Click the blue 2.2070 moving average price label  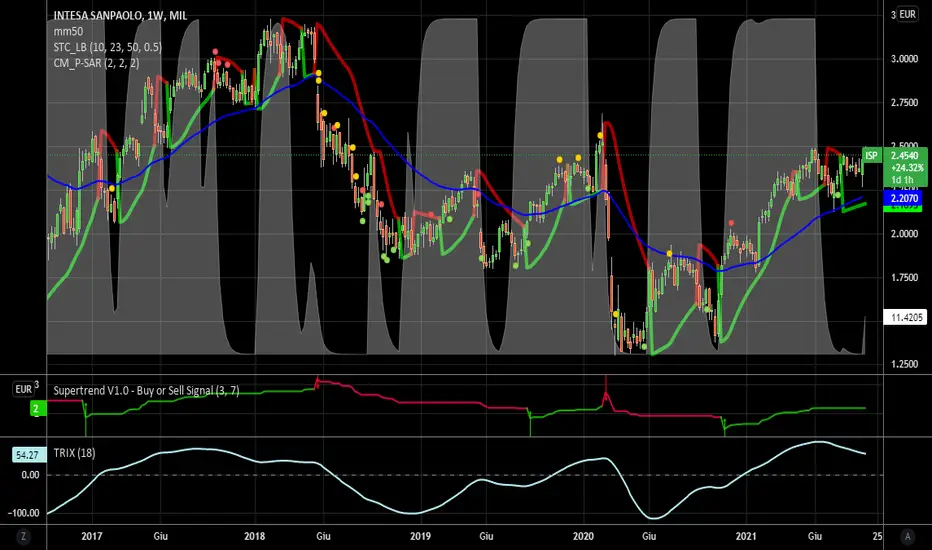tap(904, 198)
